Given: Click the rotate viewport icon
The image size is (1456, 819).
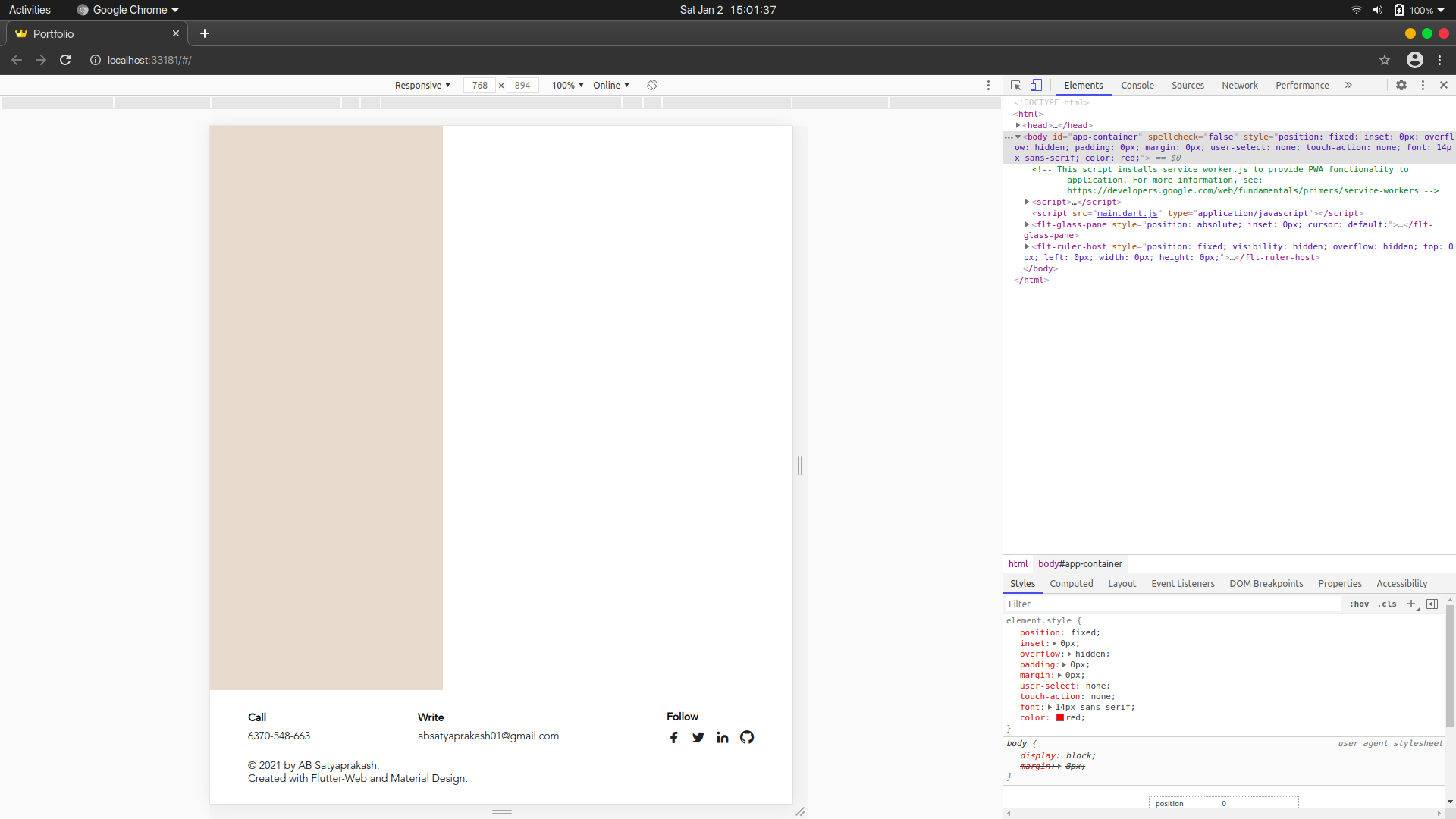Looking at the screenshot, I should [x=652, y=85].
